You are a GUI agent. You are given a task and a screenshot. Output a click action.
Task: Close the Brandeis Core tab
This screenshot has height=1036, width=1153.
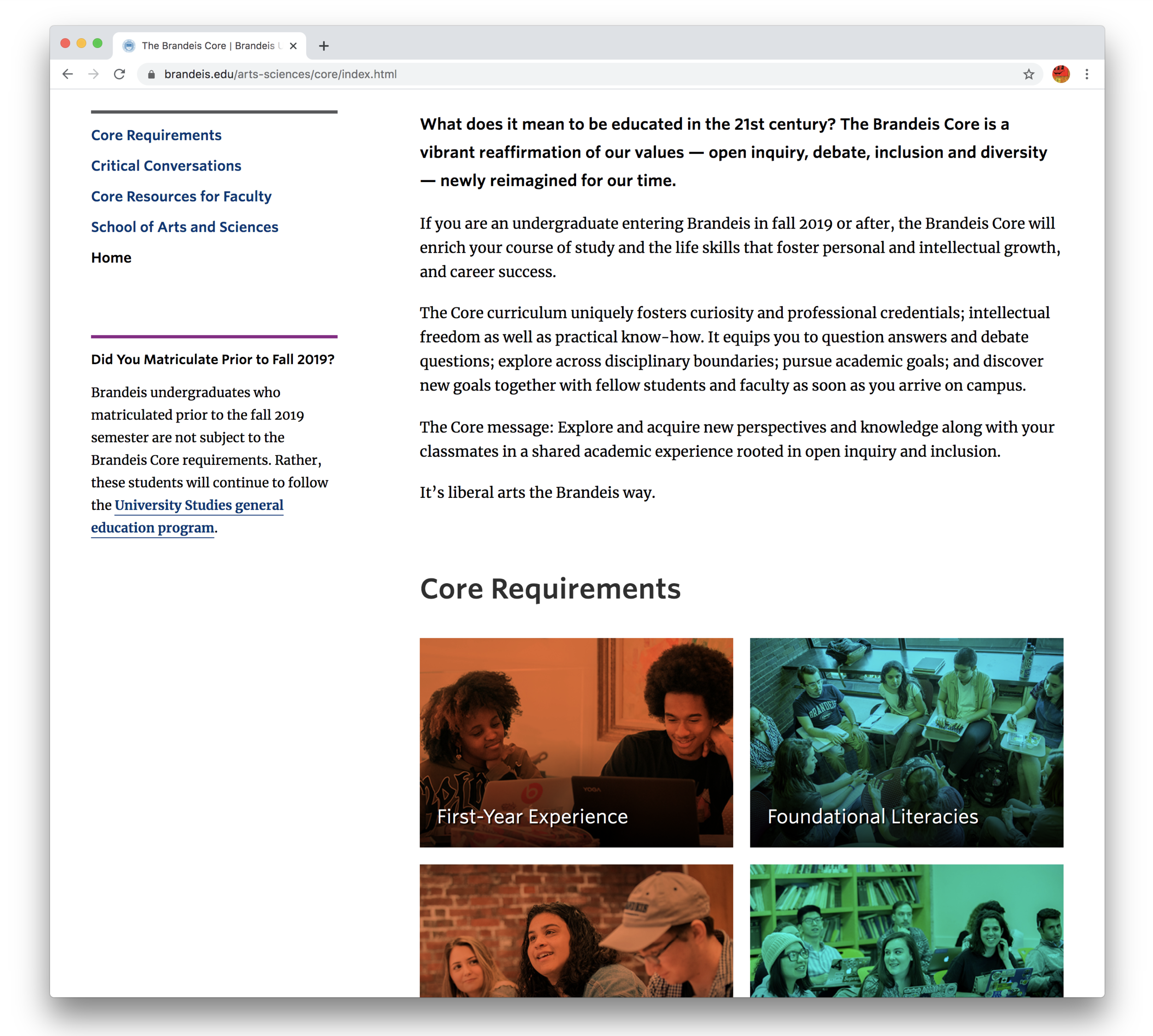pos(293,46)
